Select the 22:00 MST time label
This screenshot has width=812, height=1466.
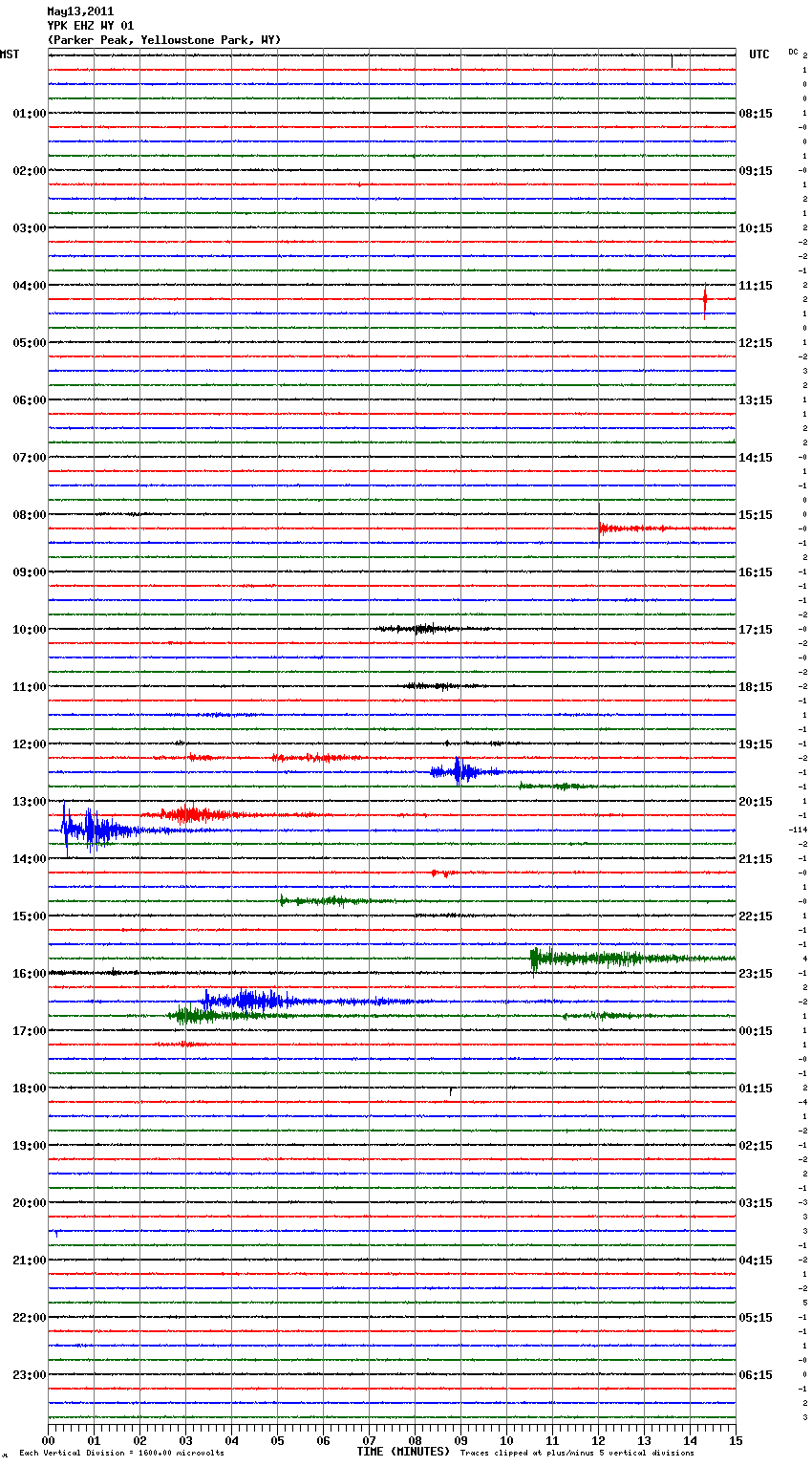[30, 1318]
